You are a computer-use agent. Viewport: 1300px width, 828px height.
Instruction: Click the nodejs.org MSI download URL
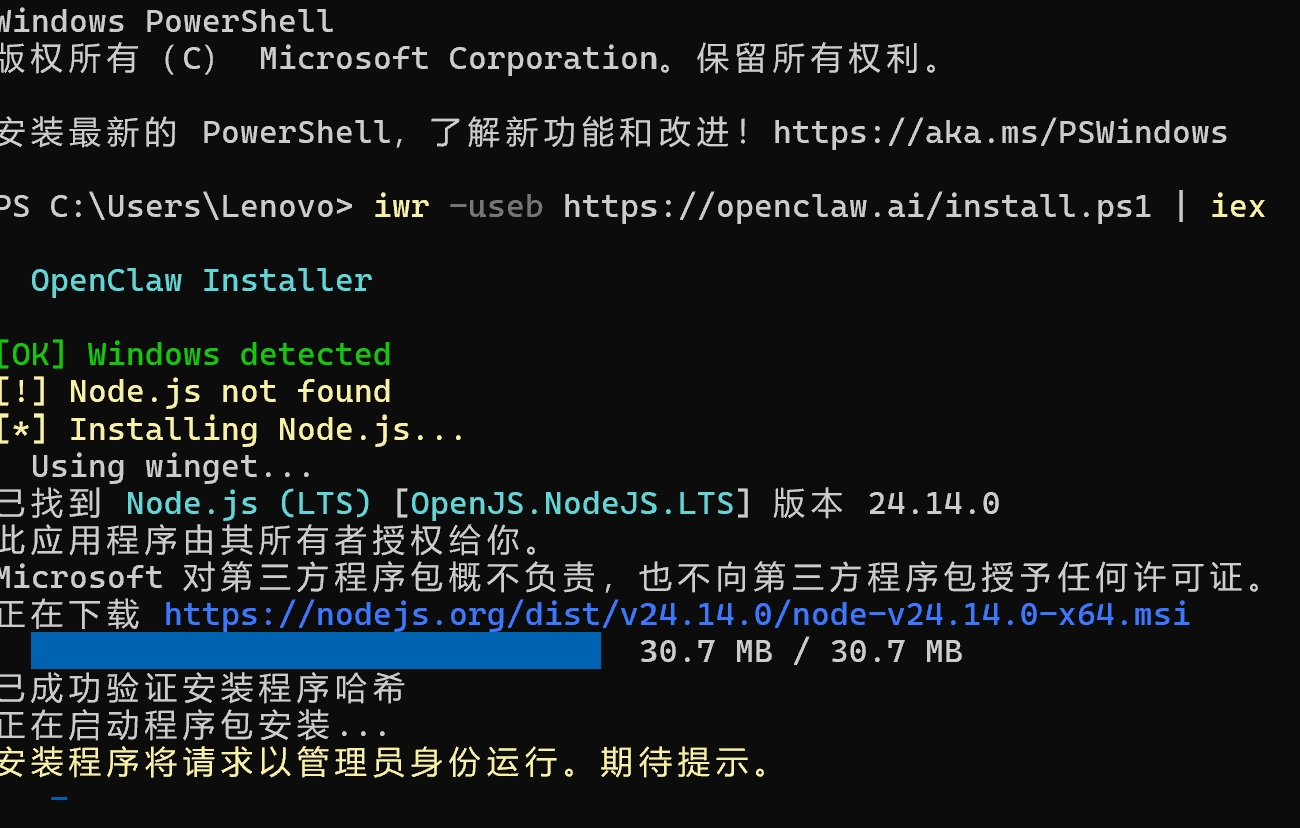coord(677,613)
